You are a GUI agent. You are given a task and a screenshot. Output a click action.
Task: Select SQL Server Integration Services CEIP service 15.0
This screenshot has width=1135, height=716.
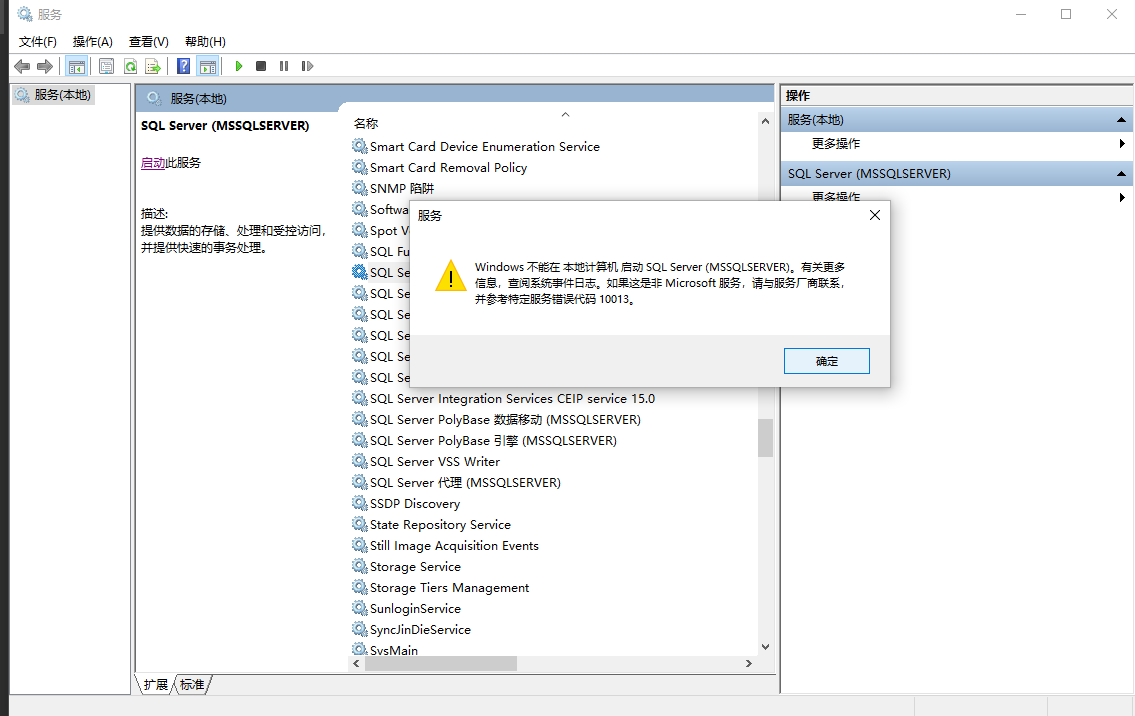coord(503,398)
